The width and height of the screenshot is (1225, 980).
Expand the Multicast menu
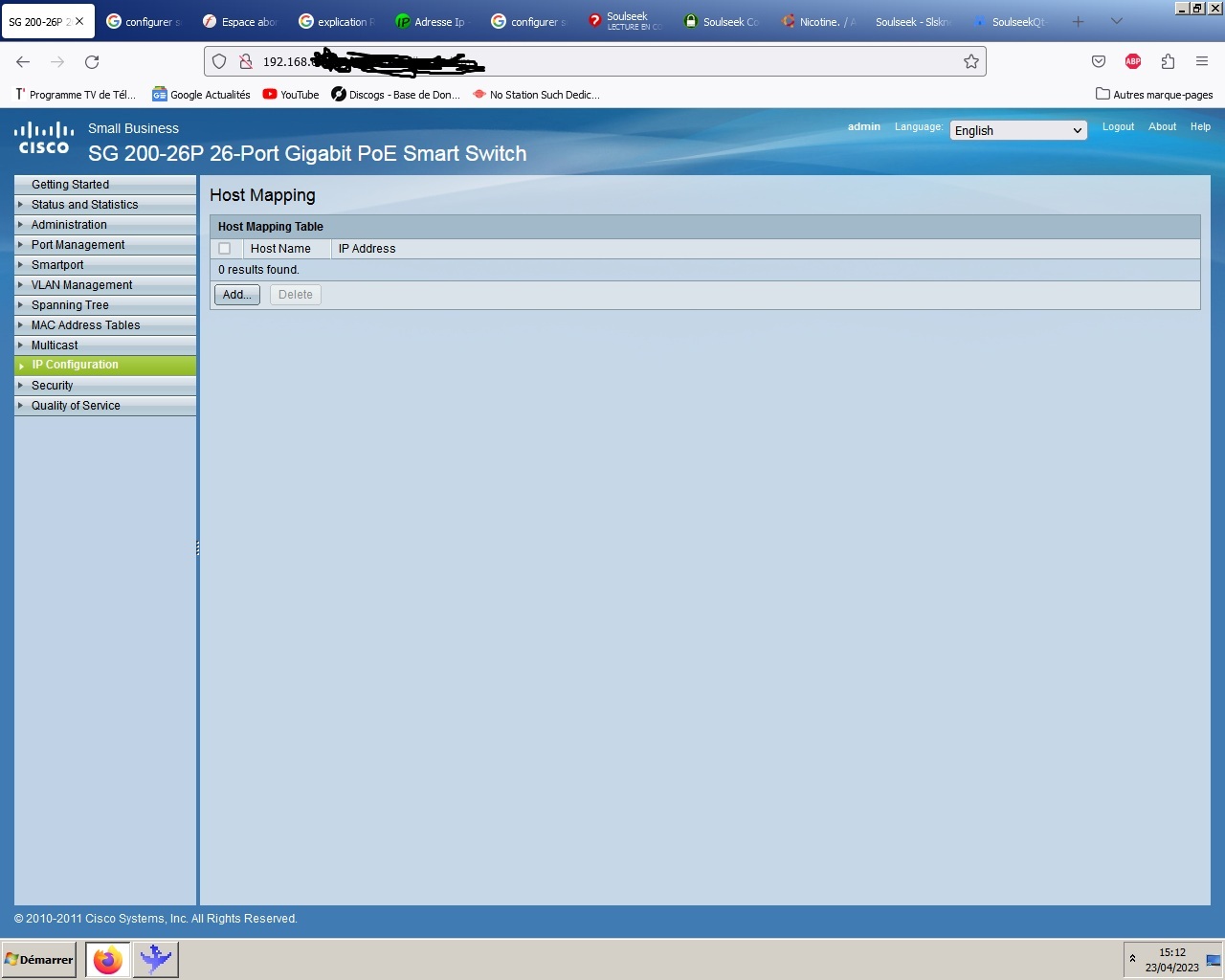(x=105, y=345)
